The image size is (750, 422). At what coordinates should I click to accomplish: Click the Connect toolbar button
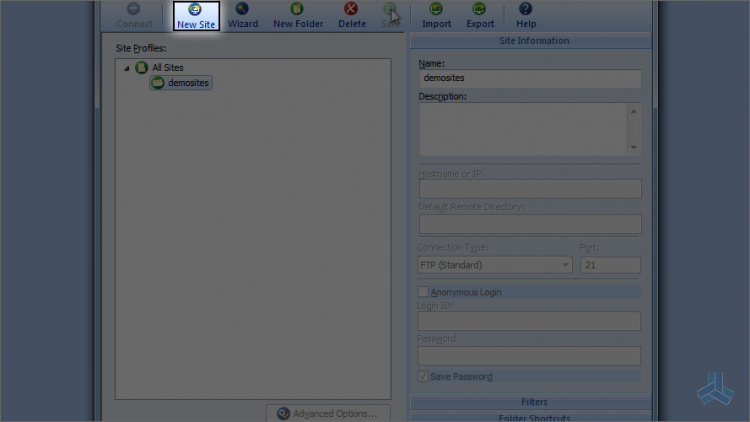point(134,16)
